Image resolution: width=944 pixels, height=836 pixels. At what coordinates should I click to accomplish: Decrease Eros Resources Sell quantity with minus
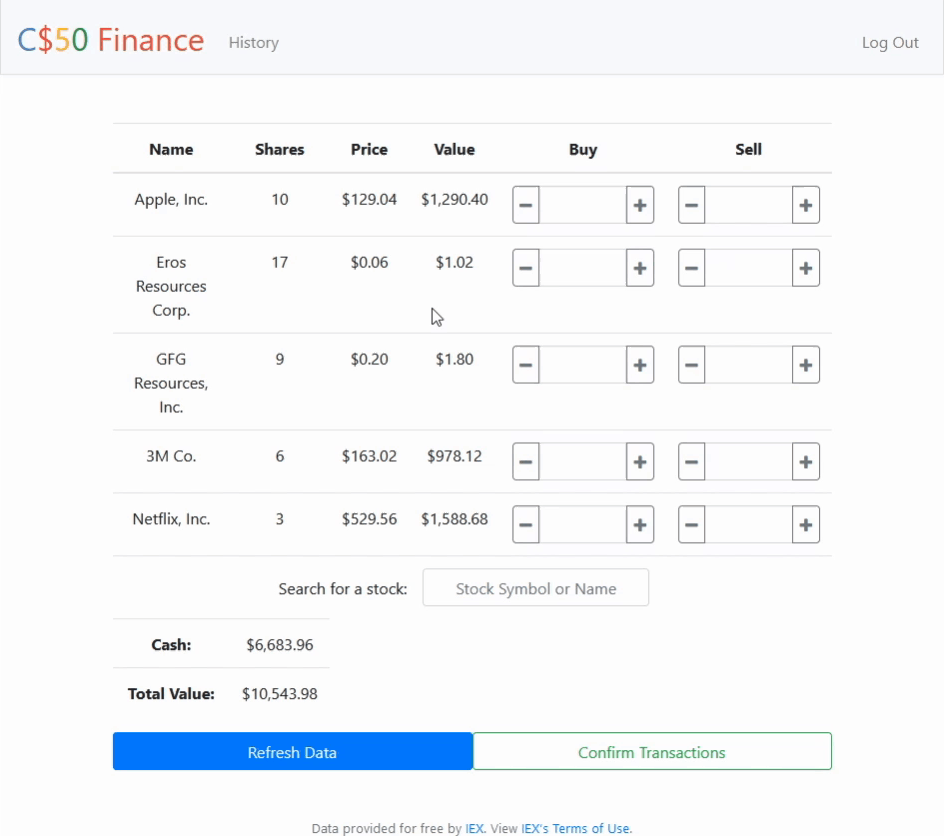coord(691,268)
